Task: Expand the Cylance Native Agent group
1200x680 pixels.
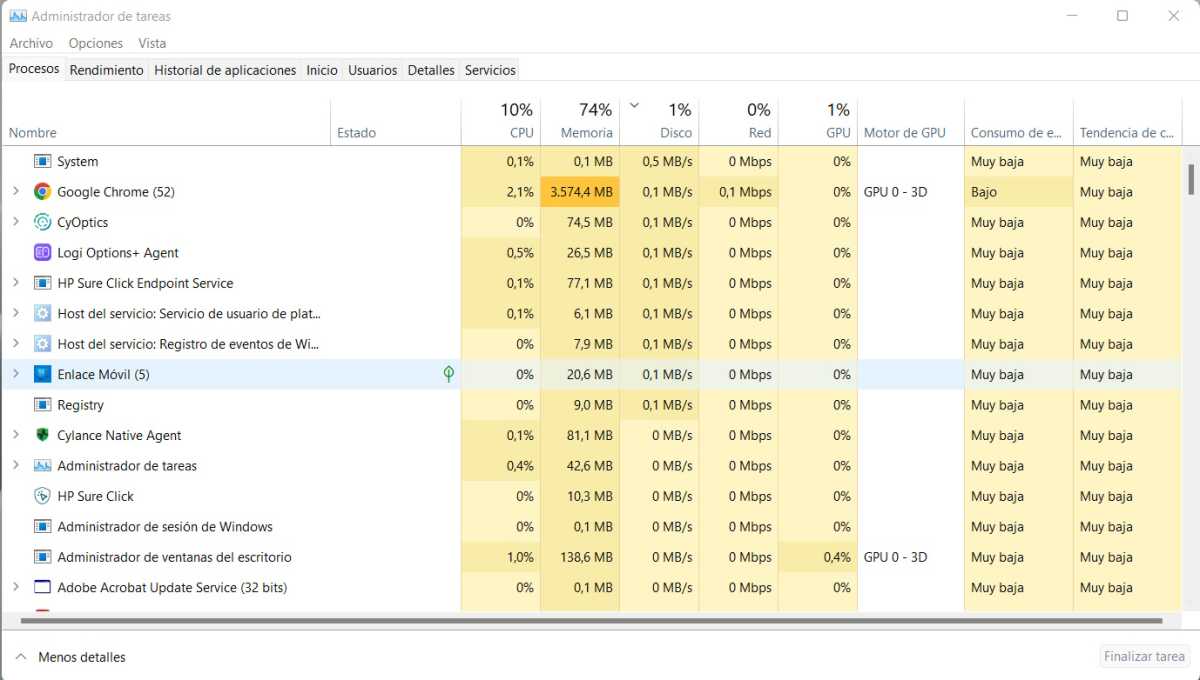Action: click(x=15, y=435)
